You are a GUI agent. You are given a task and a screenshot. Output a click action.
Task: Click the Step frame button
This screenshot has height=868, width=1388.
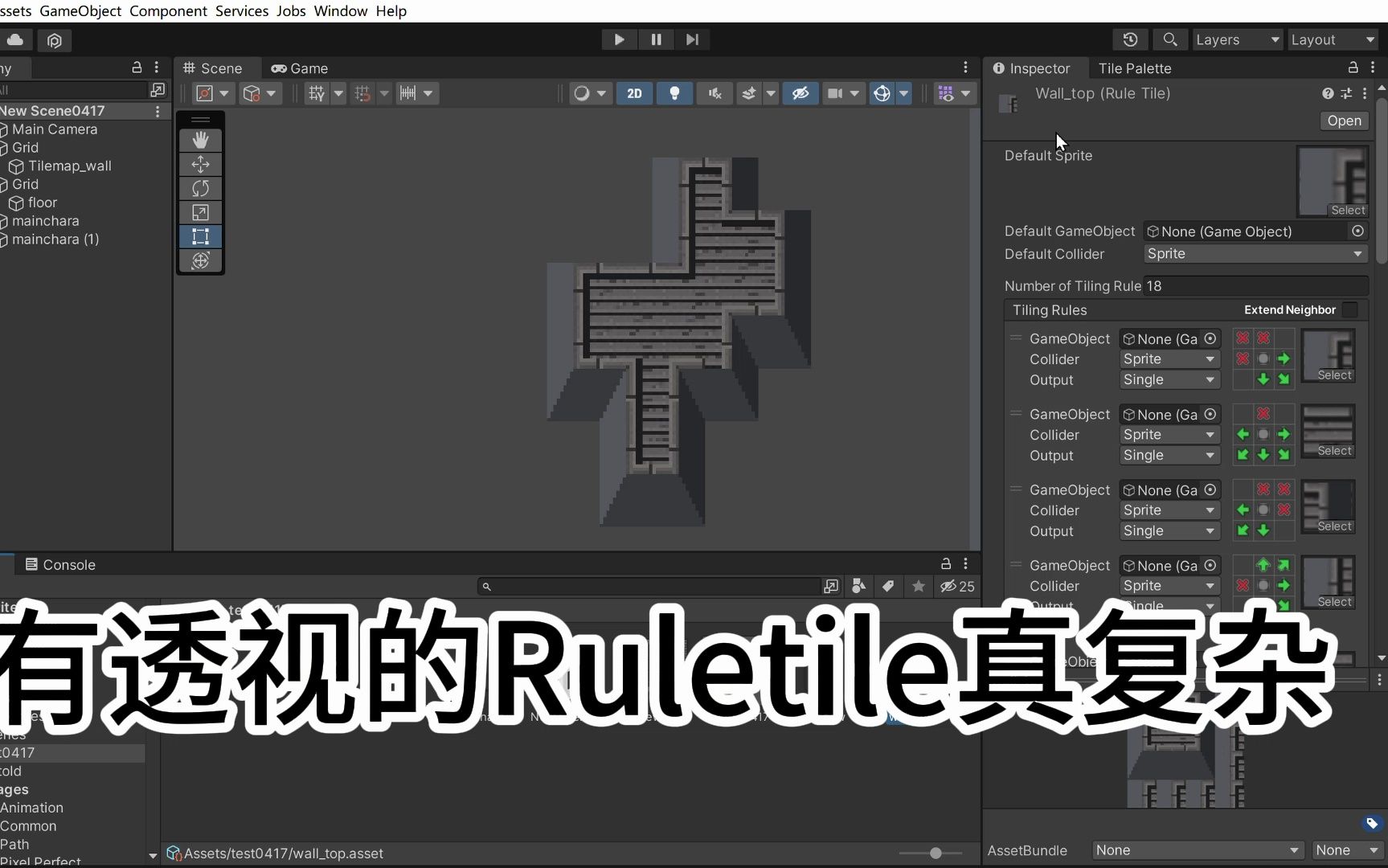click(x=692, y=39)
